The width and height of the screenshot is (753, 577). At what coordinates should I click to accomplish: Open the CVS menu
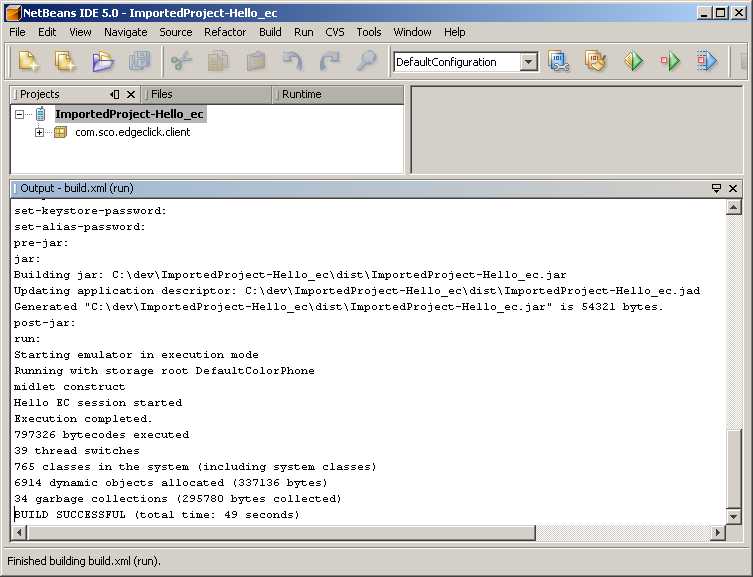[x=335, y=32]
